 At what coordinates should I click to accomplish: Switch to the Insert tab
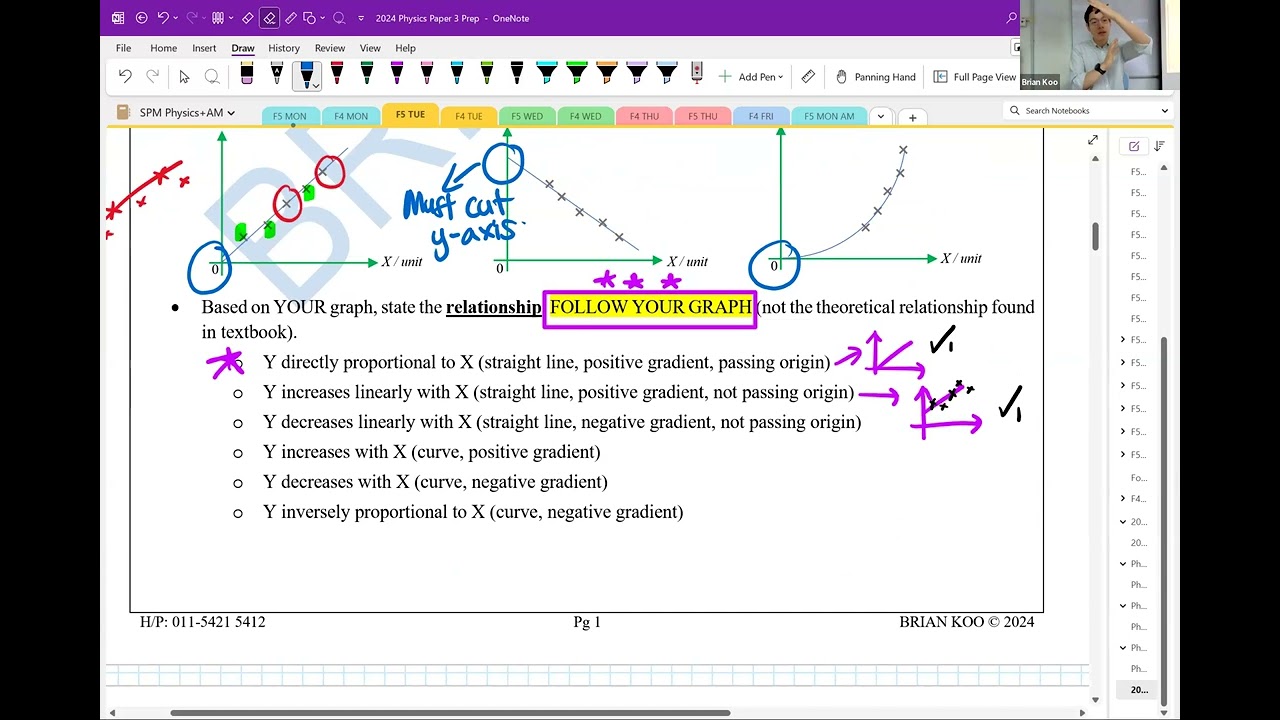pos(204,48)
